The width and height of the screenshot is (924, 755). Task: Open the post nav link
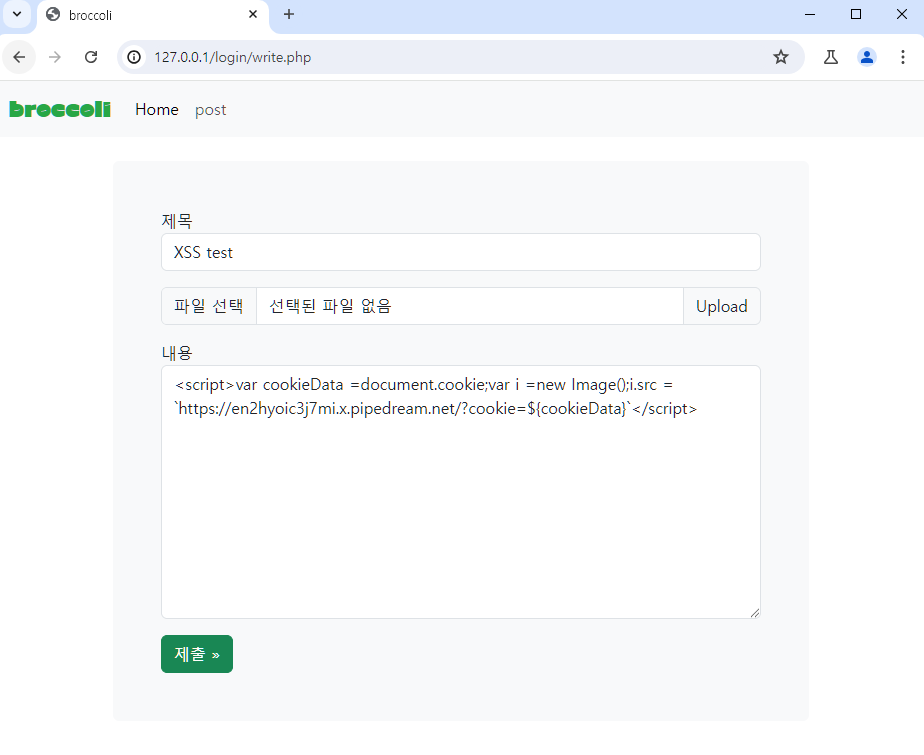pos(210,110)
